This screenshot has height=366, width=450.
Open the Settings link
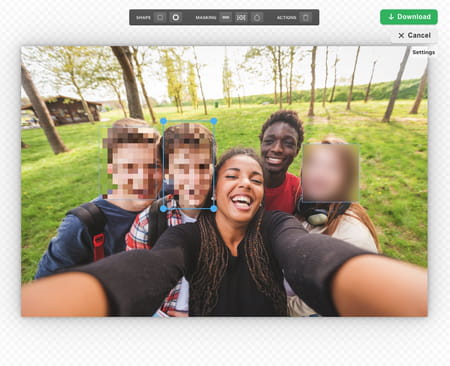[423, 52]
